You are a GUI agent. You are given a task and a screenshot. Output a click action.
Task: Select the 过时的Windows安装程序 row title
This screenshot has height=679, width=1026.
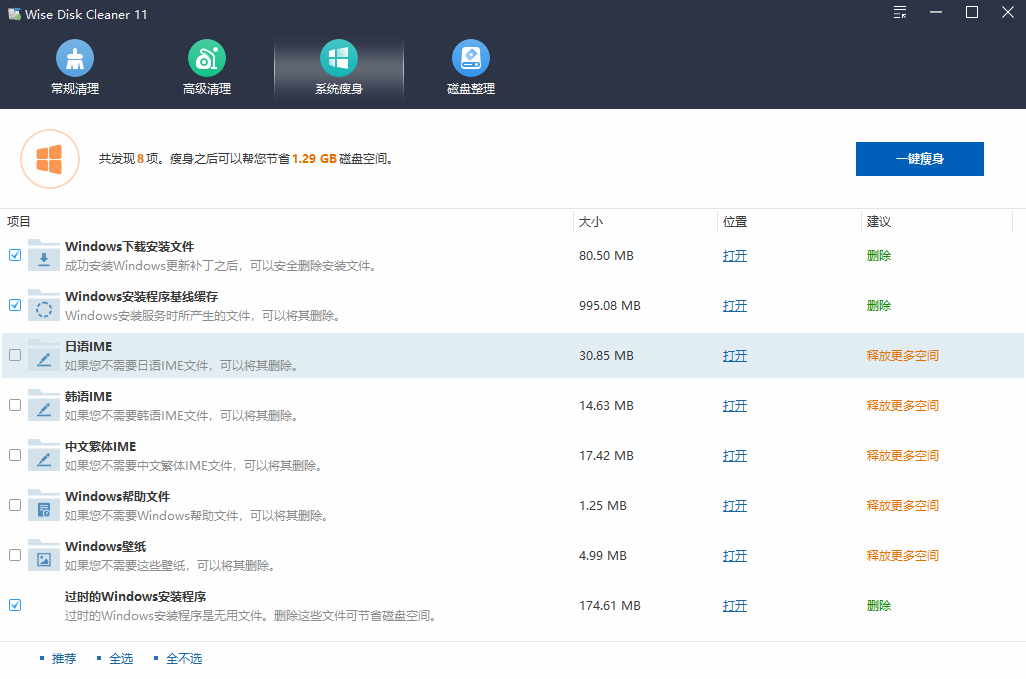[x=135, y=597]
